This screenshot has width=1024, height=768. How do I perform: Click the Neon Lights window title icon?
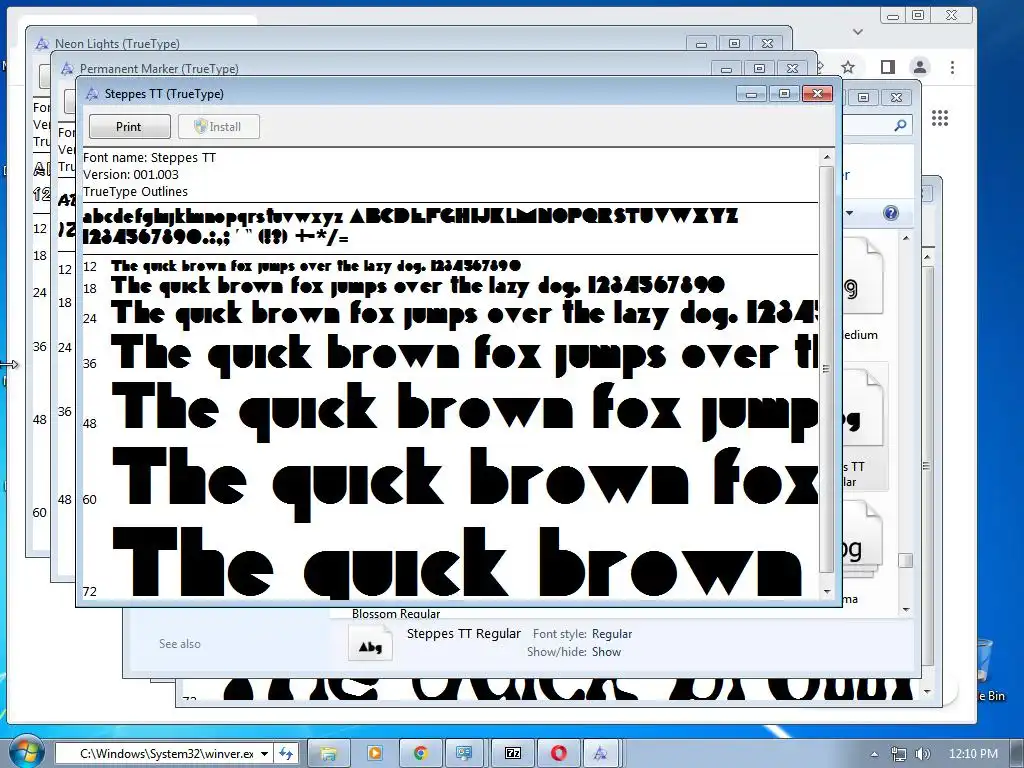coord(42,44)
